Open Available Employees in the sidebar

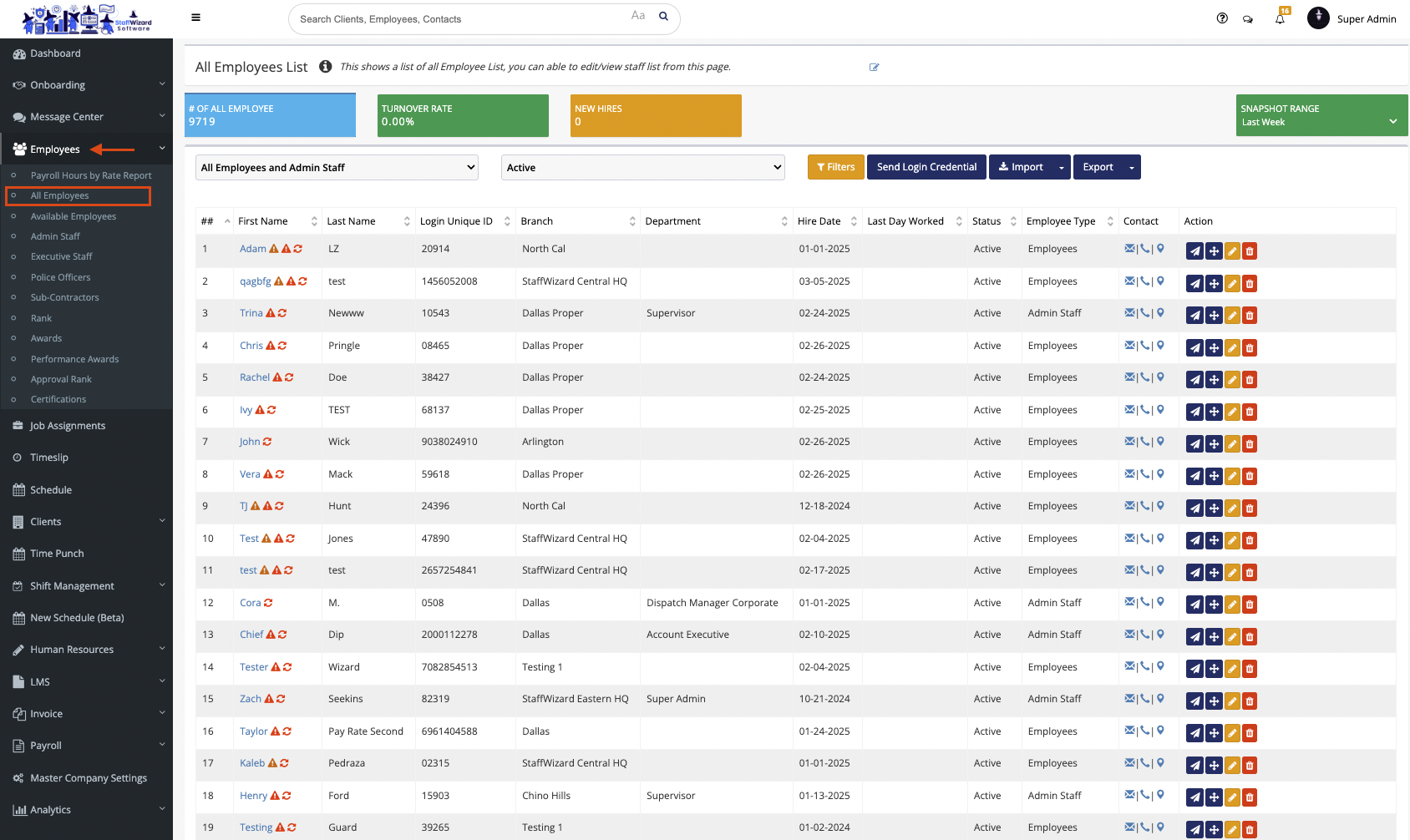click(x=74, y=216)
